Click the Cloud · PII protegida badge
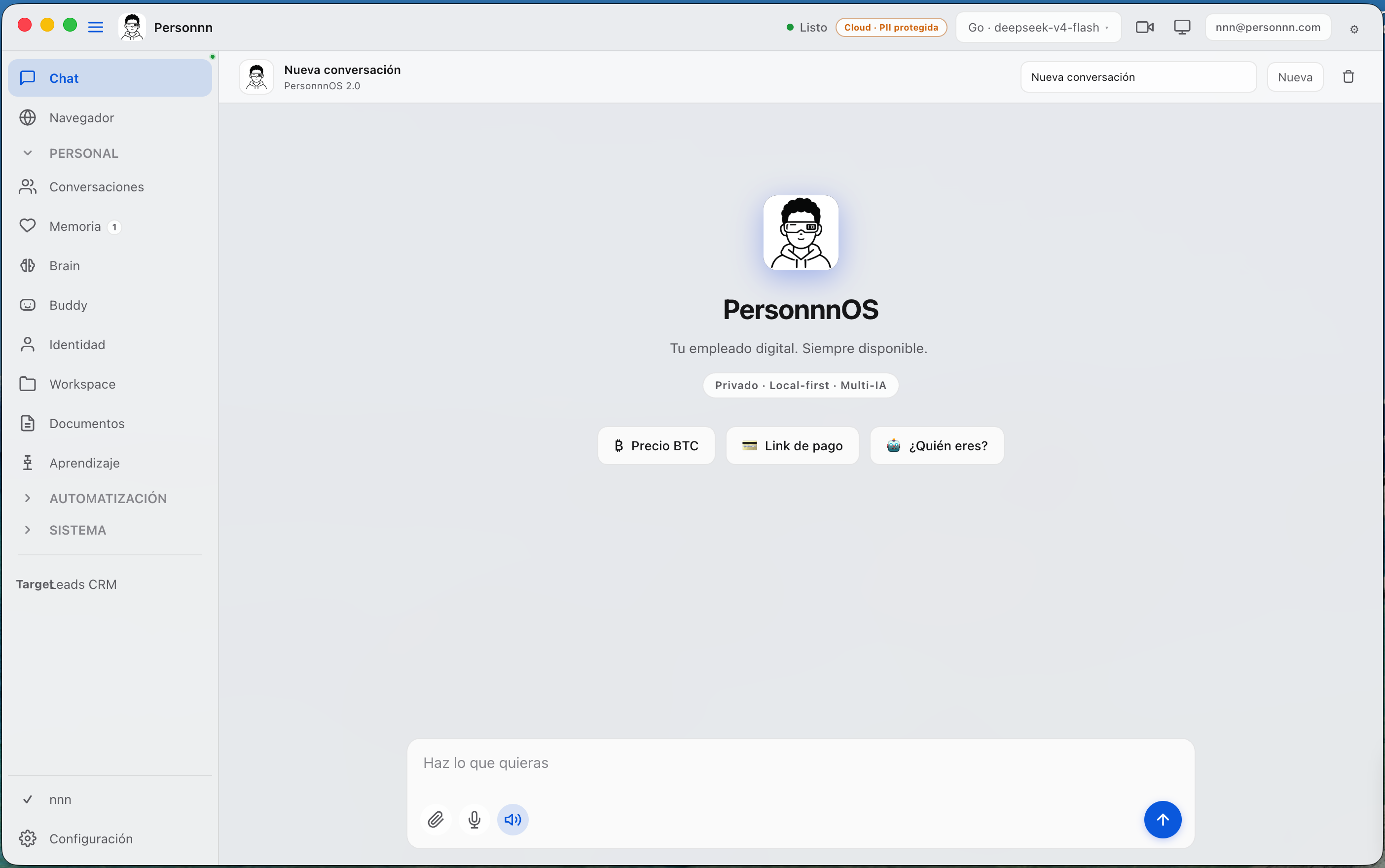The height and width of the screenshot is (868, 1385). [891, 27]
